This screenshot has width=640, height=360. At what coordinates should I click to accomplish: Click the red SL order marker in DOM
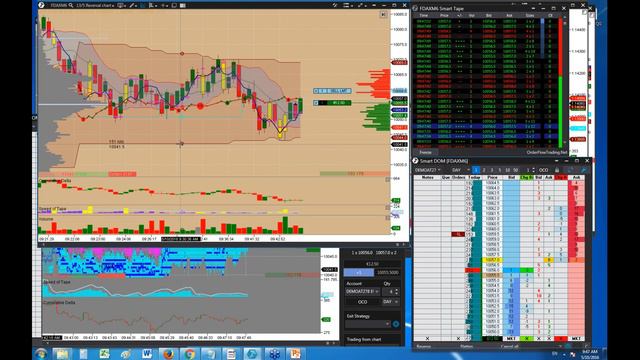458,234
